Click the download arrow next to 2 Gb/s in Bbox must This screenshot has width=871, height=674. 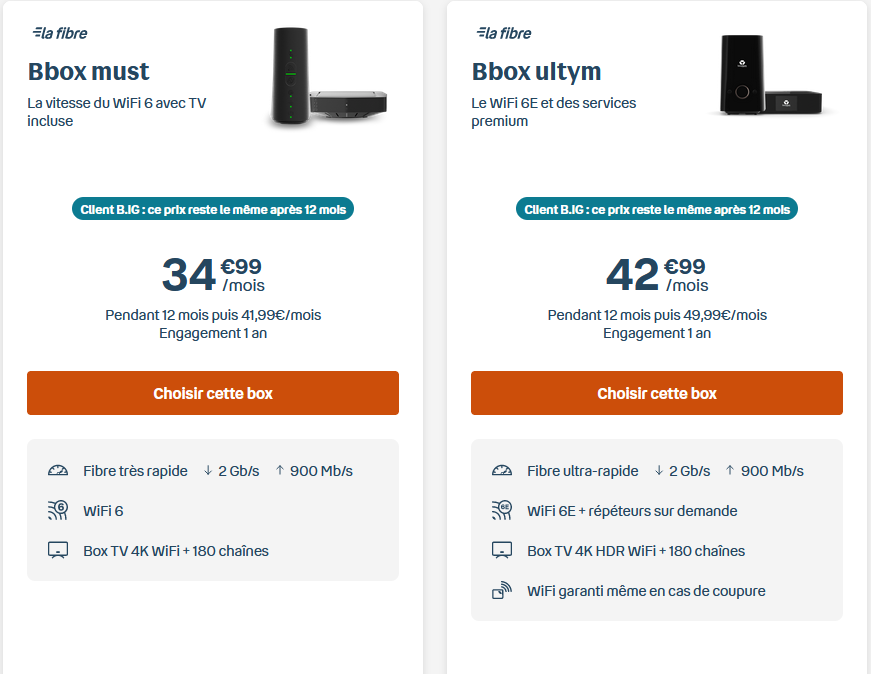click(208, 471)
